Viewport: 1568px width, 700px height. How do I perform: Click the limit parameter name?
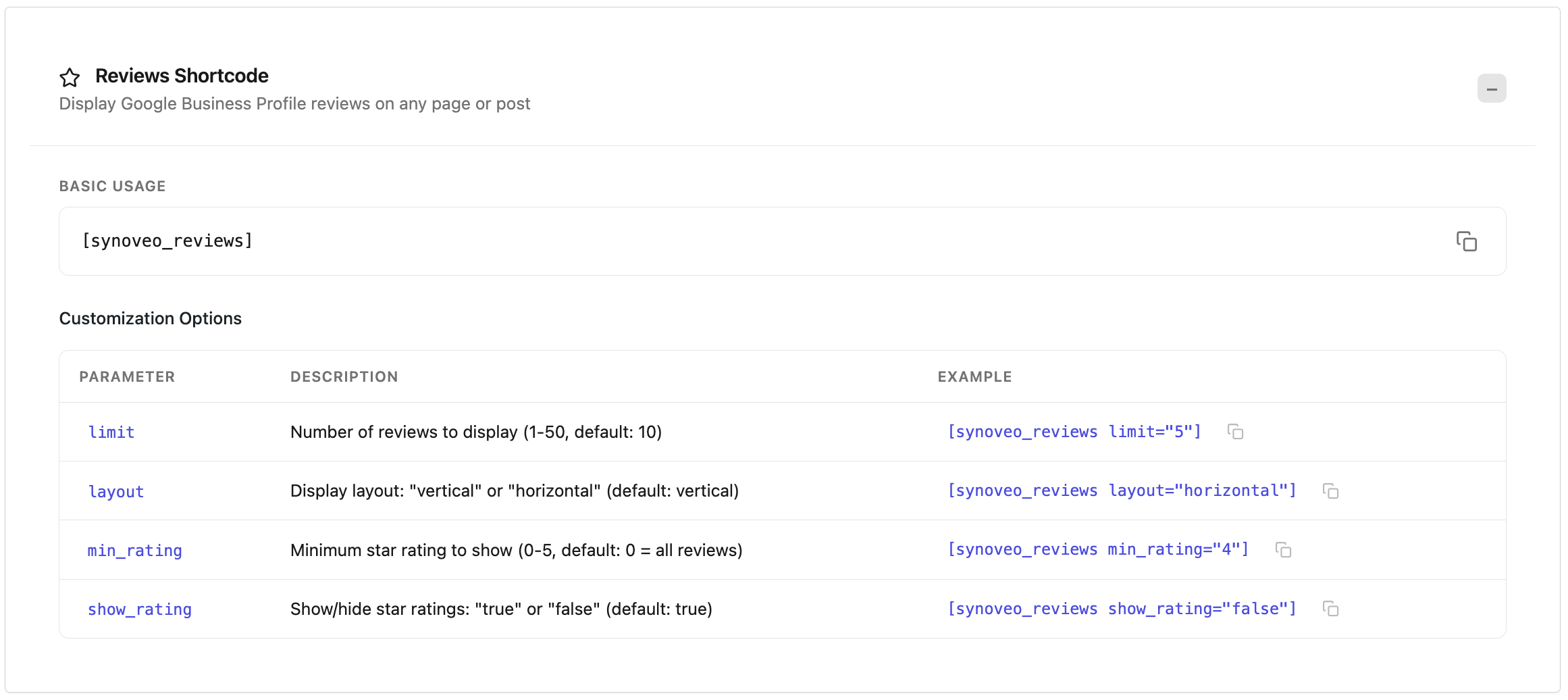point(111,432)
